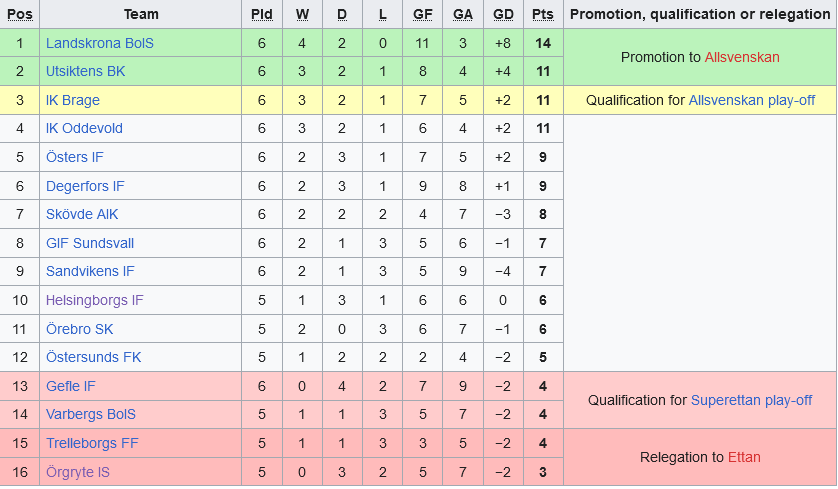Open the Trelleborgs FF link

click(92, 443)
